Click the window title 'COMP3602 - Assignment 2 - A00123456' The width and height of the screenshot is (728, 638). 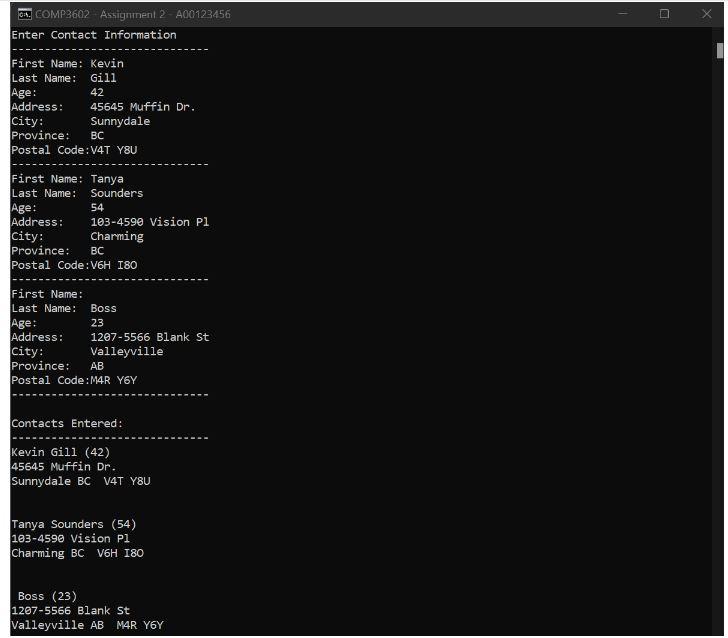tap(133, 14)
